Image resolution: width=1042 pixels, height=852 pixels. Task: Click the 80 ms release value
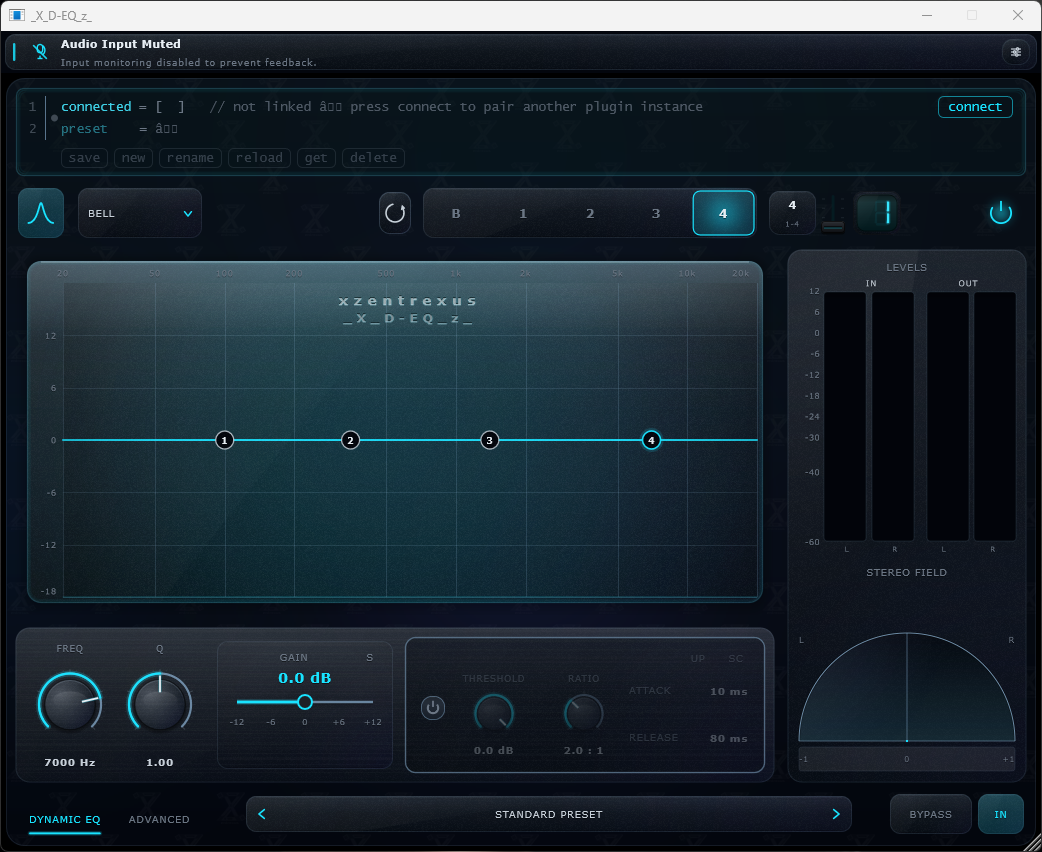[x=728, y=739]
